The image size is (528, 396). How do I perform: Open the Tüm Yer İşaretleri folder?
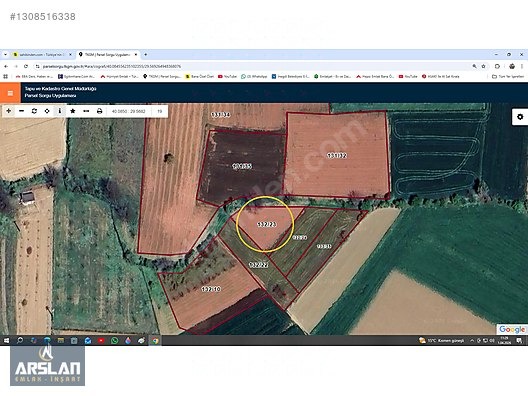[x=508, y=77]
